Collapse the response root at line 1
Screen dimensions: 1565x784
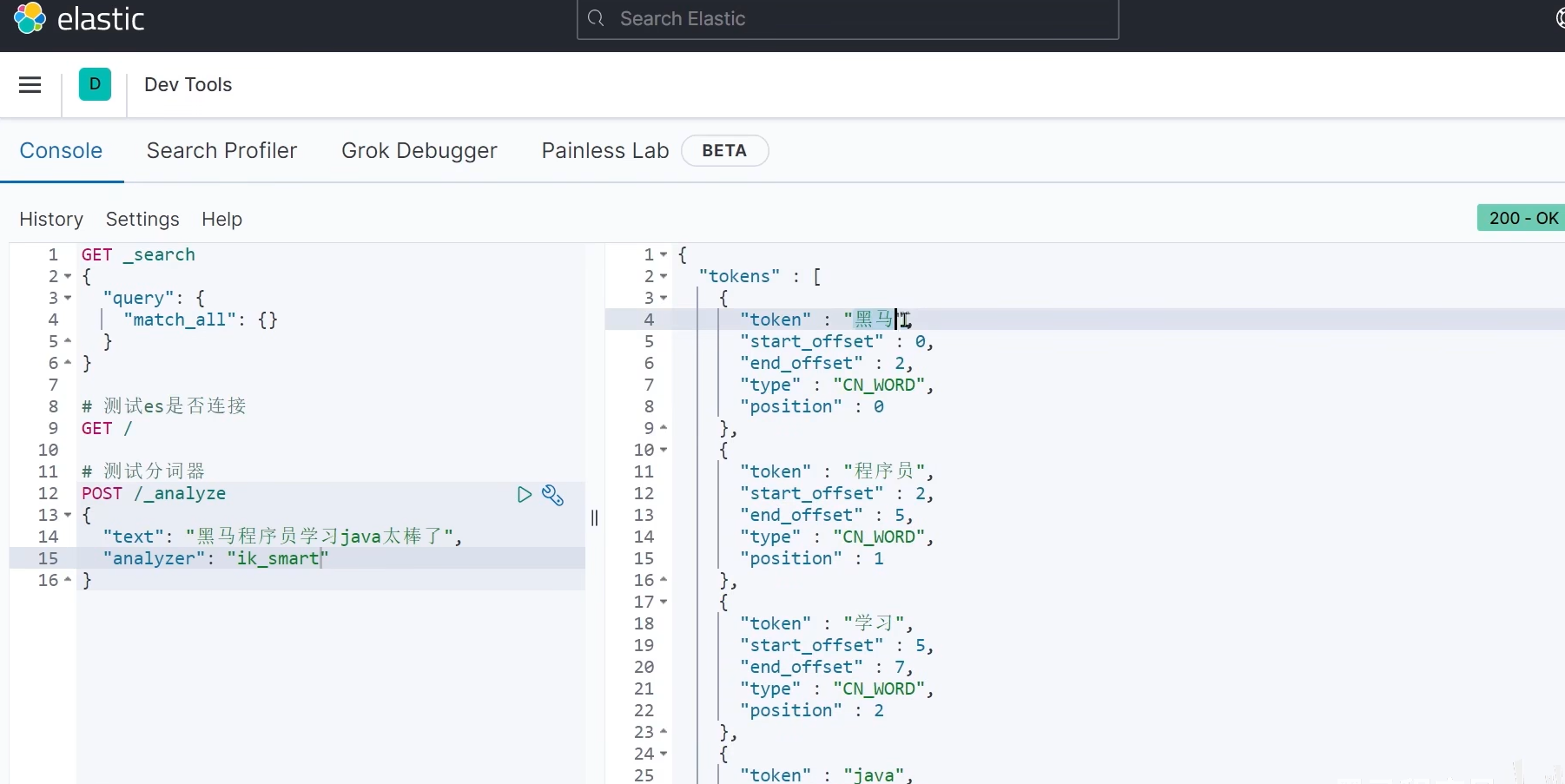click(x=664, y=255)
